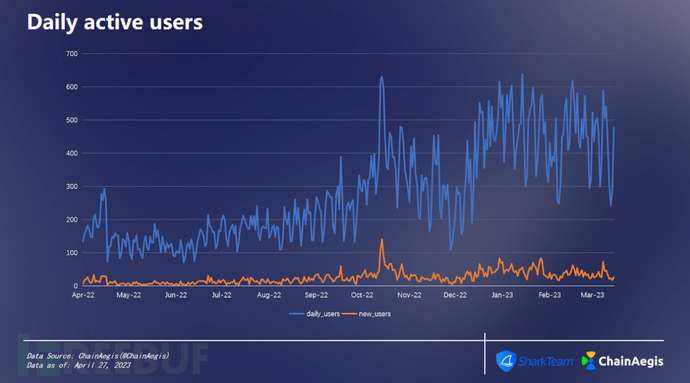
Task: Click the Aug-22 x-axis label
Action: (269, 295)
